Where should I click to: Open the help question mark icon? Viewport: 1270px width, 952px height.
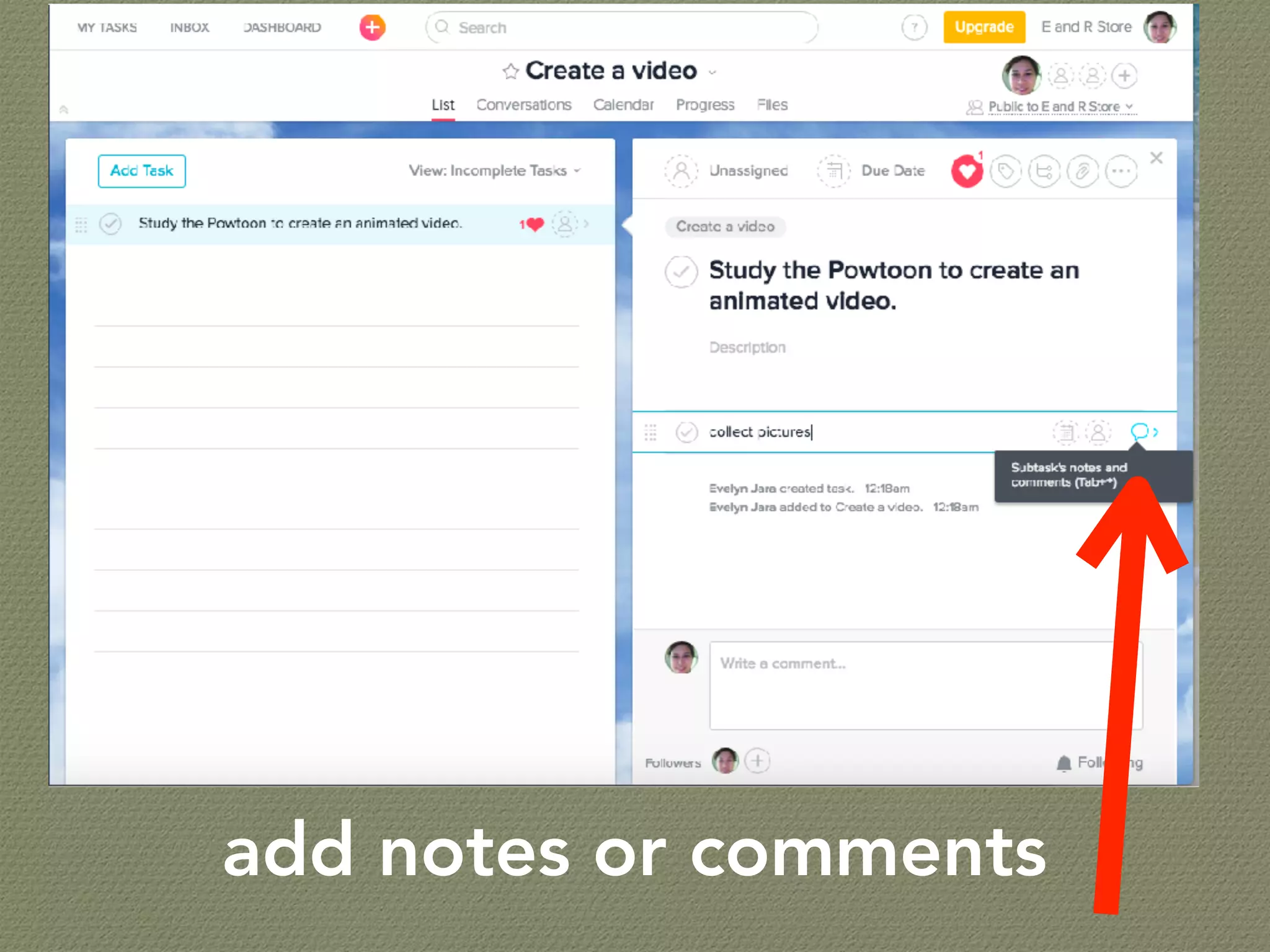coord(914,27)
